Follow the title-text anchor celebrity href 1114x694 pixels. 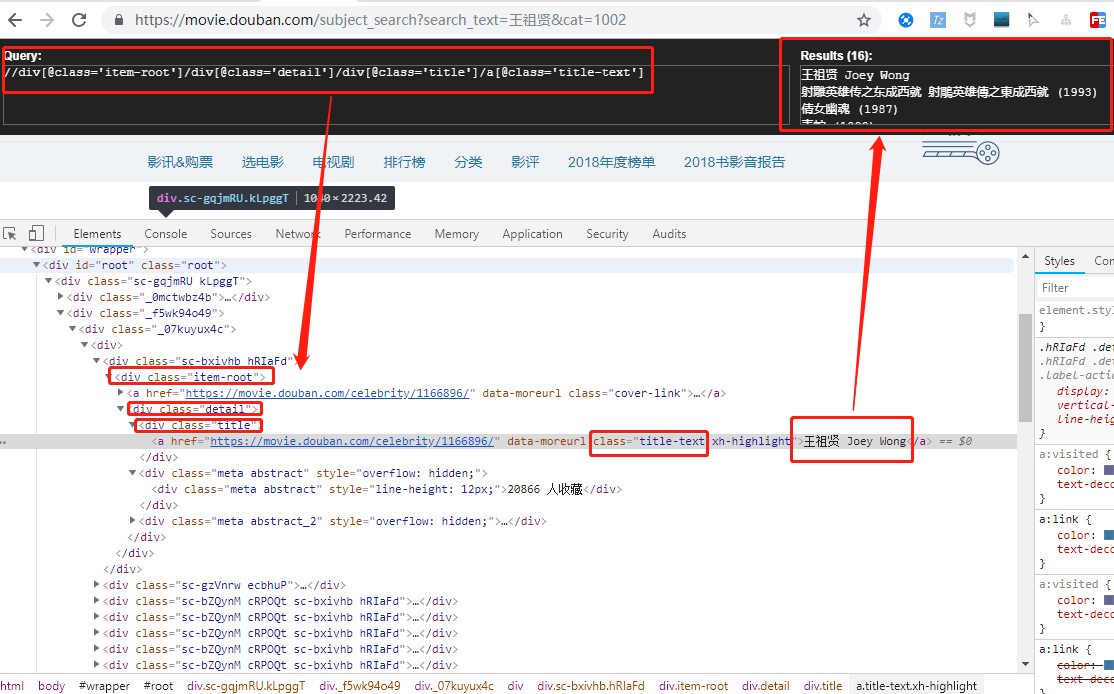(352, 441)
